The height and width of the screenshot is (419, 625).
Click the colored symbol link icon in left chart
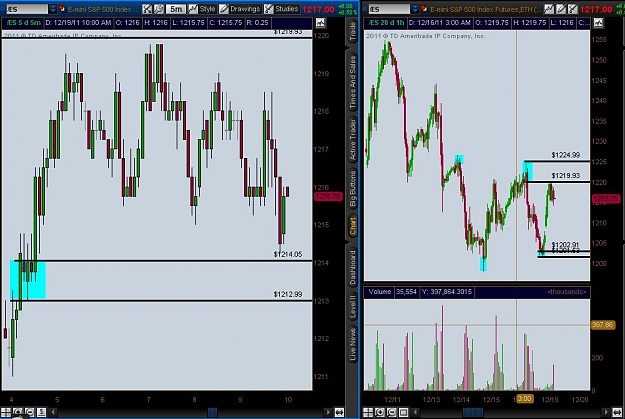[62, 9]
